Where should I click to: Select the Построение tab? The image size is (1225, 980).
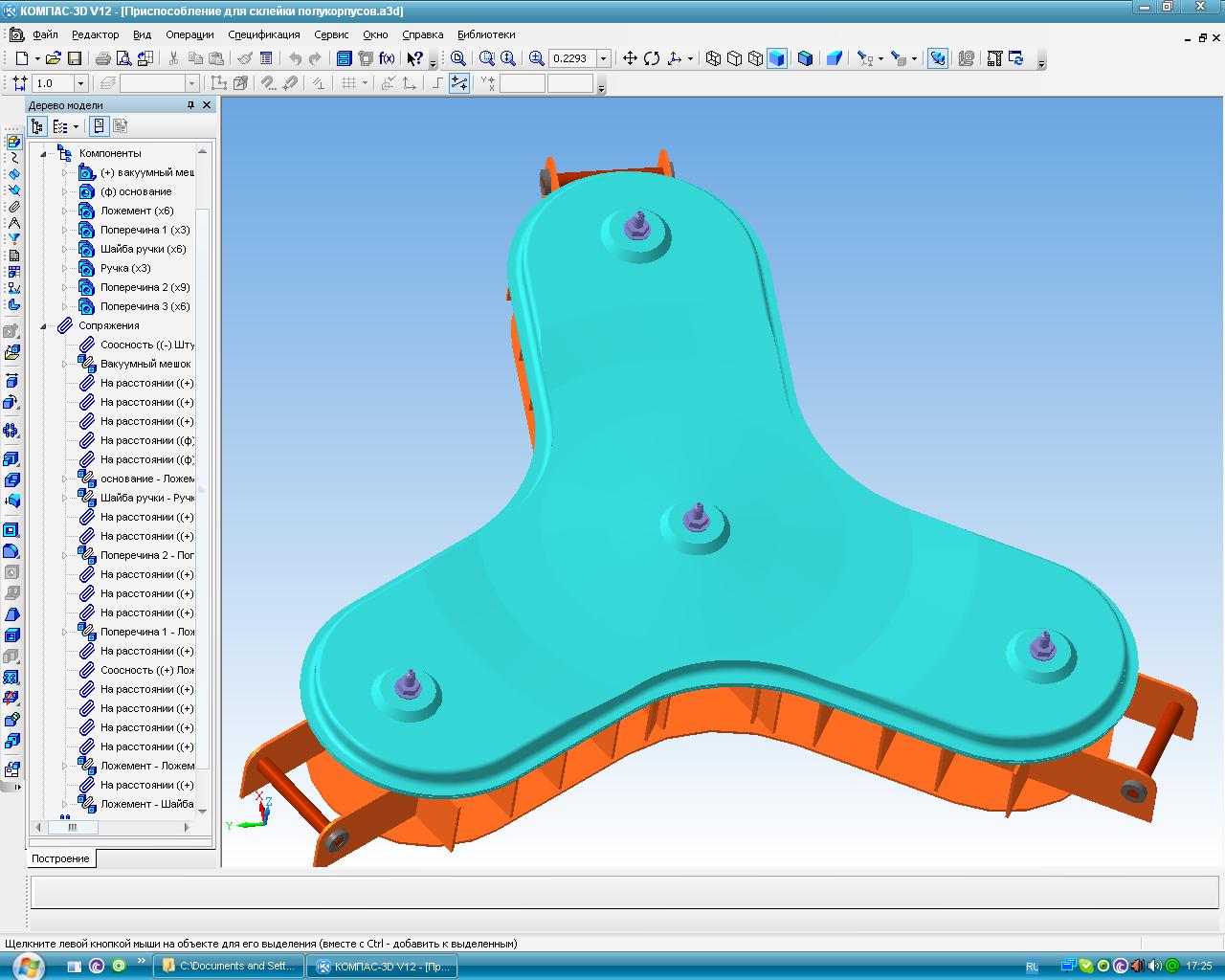point(60,858)
